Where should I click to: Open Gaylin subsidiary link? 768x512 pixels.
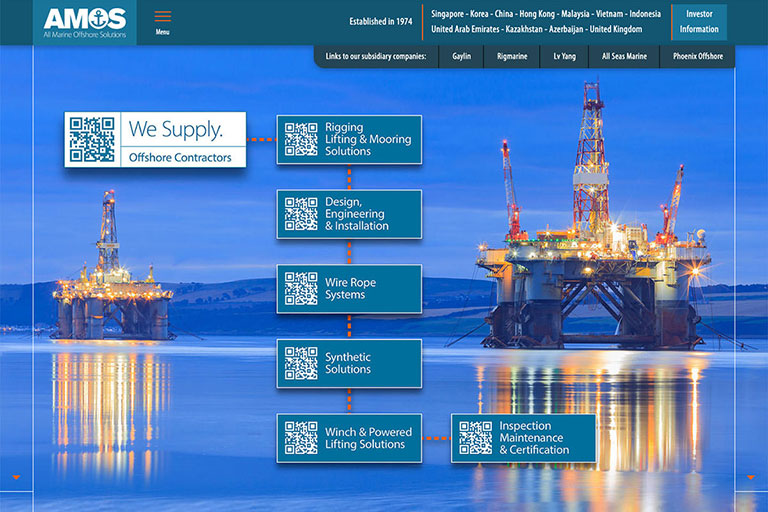(x=461, y=56)
